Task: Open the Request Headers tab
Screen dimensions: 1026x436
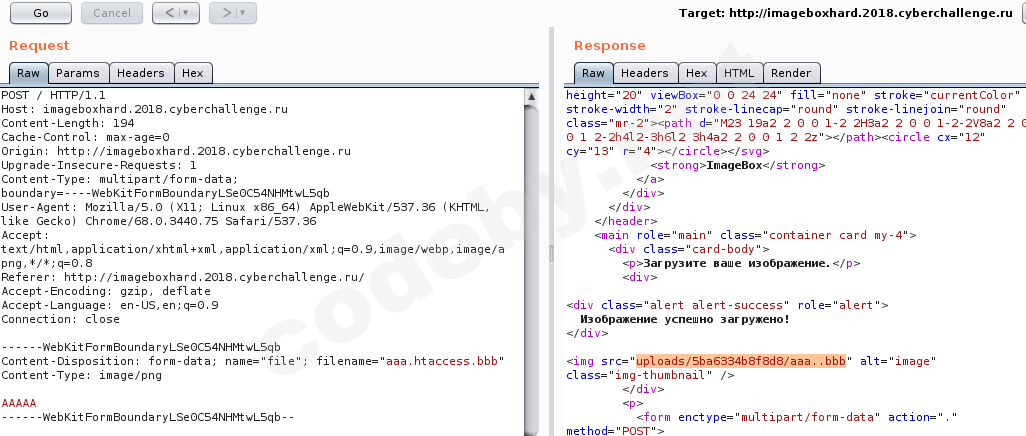Action: [140, 73]
